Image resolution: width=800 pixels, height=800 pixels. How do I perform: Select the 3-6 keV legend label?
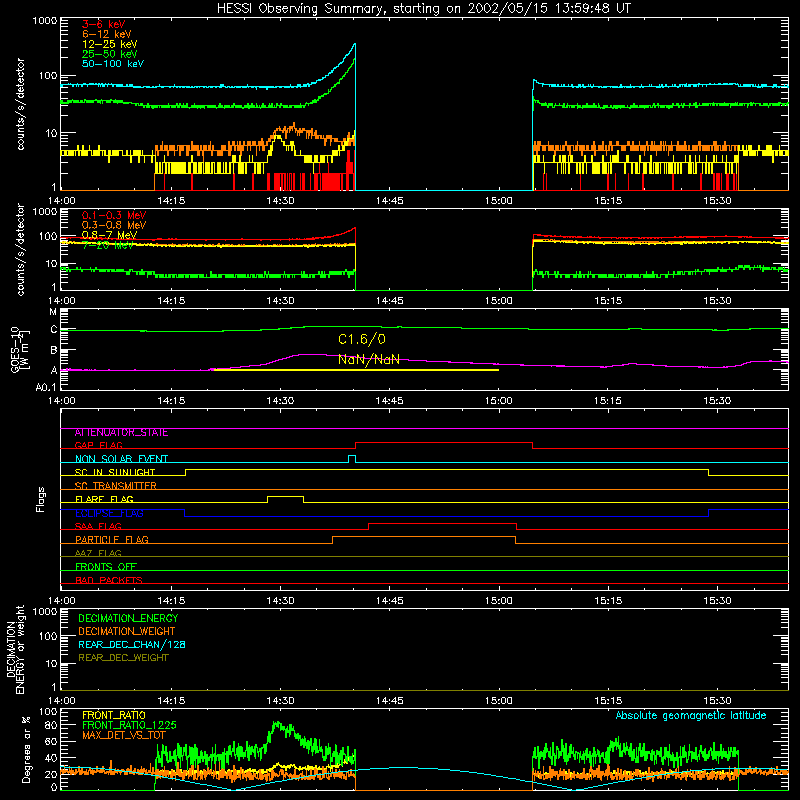pyautogui.click(x=104, y=24)
